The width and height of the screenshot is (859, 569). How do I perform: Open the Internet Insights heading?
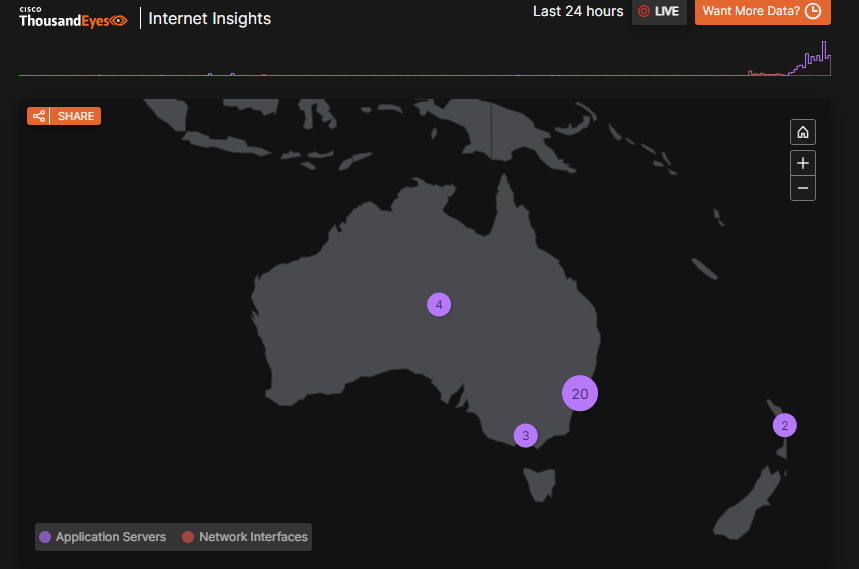pos(209,18)
